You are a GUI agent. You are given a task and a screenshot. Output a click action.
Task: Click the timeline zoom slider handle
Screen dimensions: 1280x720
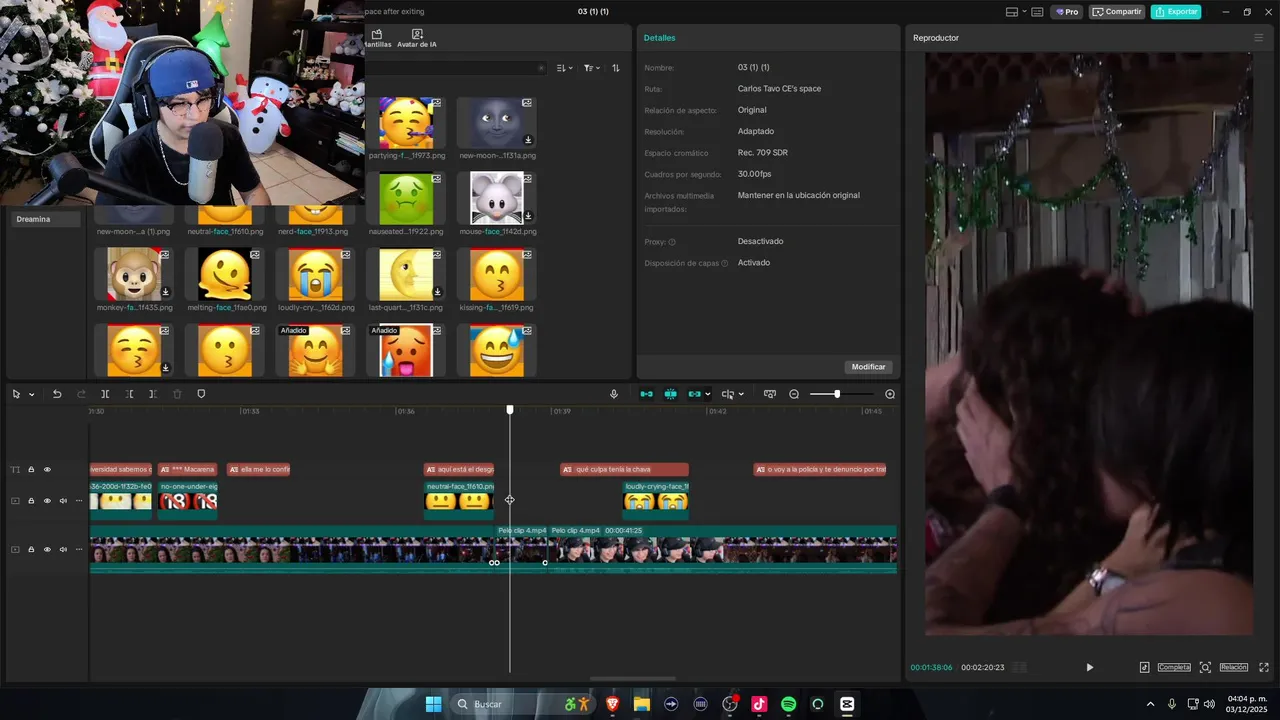point(837,394)
